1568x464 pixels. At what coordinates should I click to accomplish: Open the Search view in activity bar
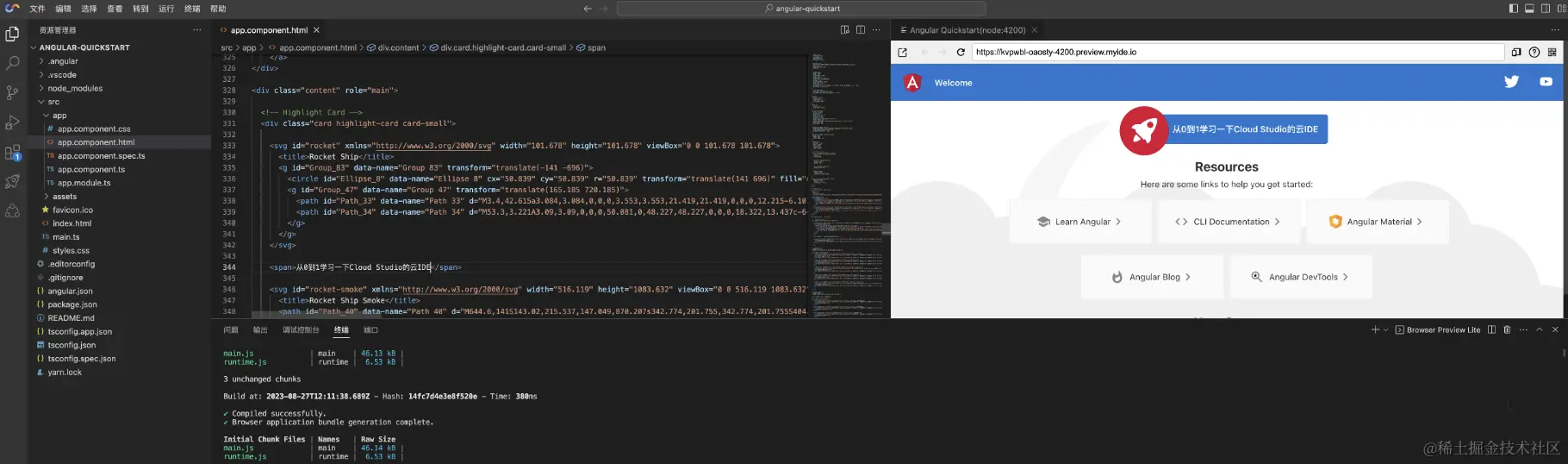click(12, 63)
